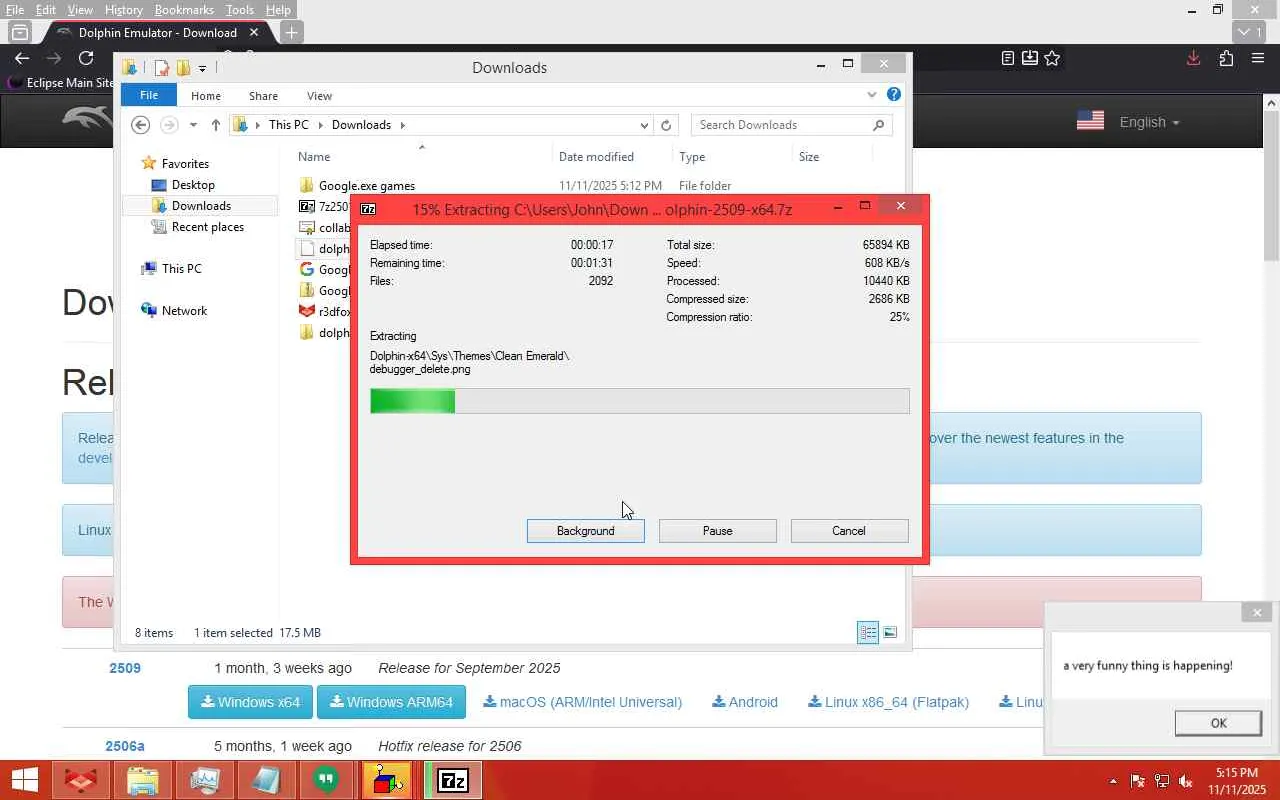Cancel the 7-Zip extraction
Viewport: 1280px width, 800px height.
[x=849, y=531]
